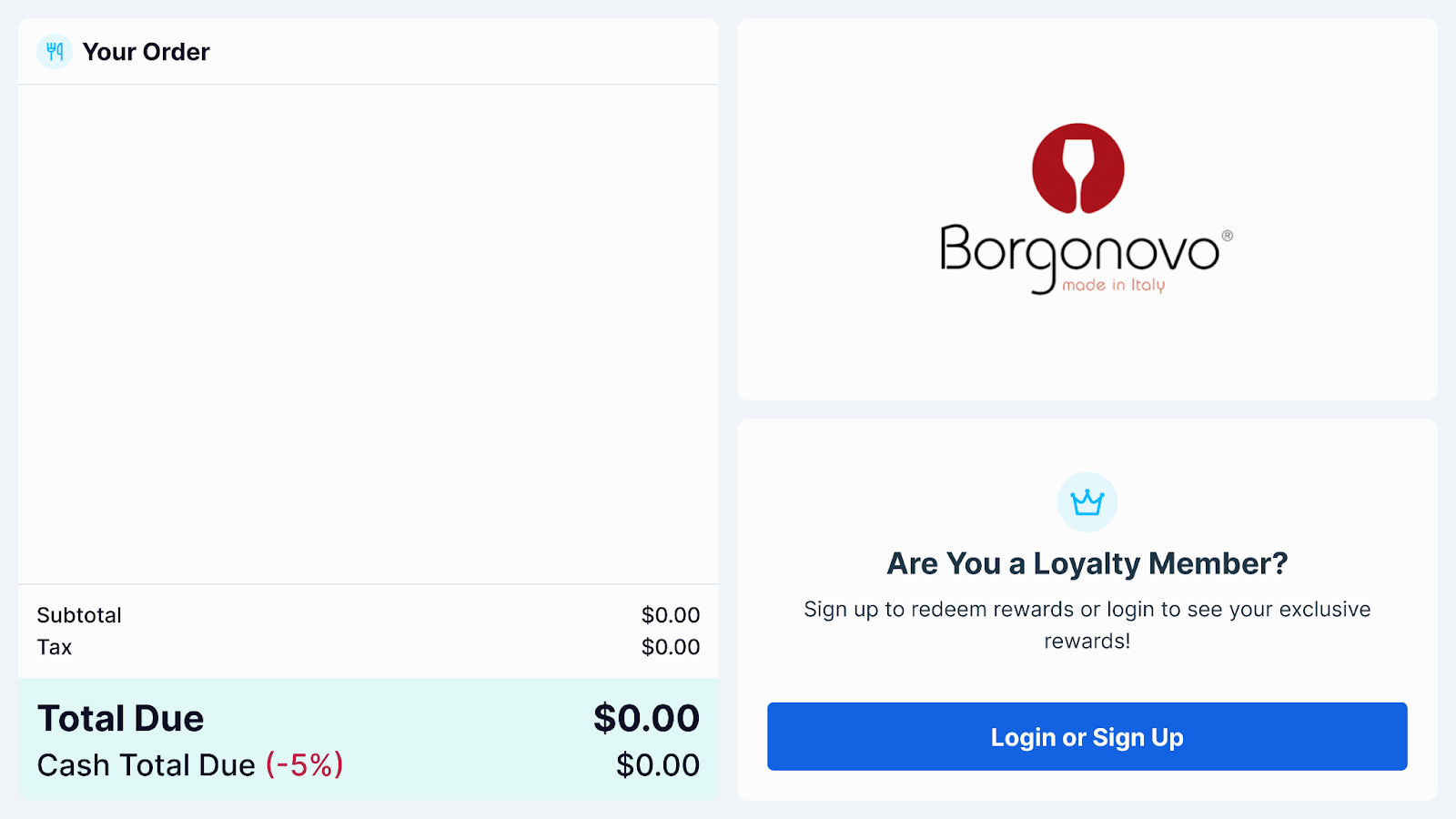Click the Total Due label

(121, 719)
